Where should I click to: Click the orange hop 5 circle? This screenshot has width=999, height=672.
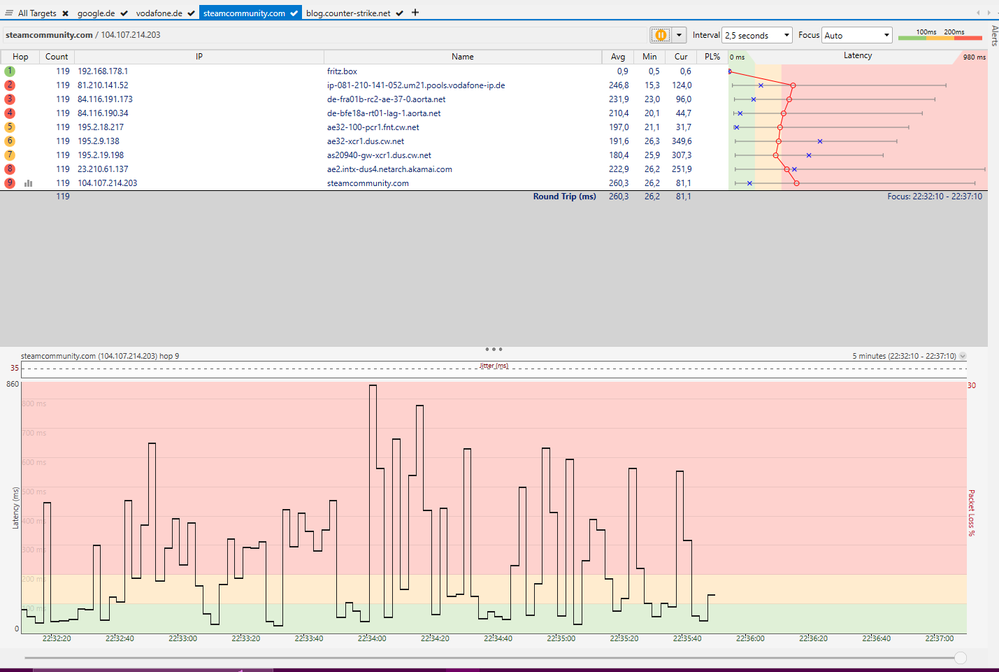(x=10, y=128)
